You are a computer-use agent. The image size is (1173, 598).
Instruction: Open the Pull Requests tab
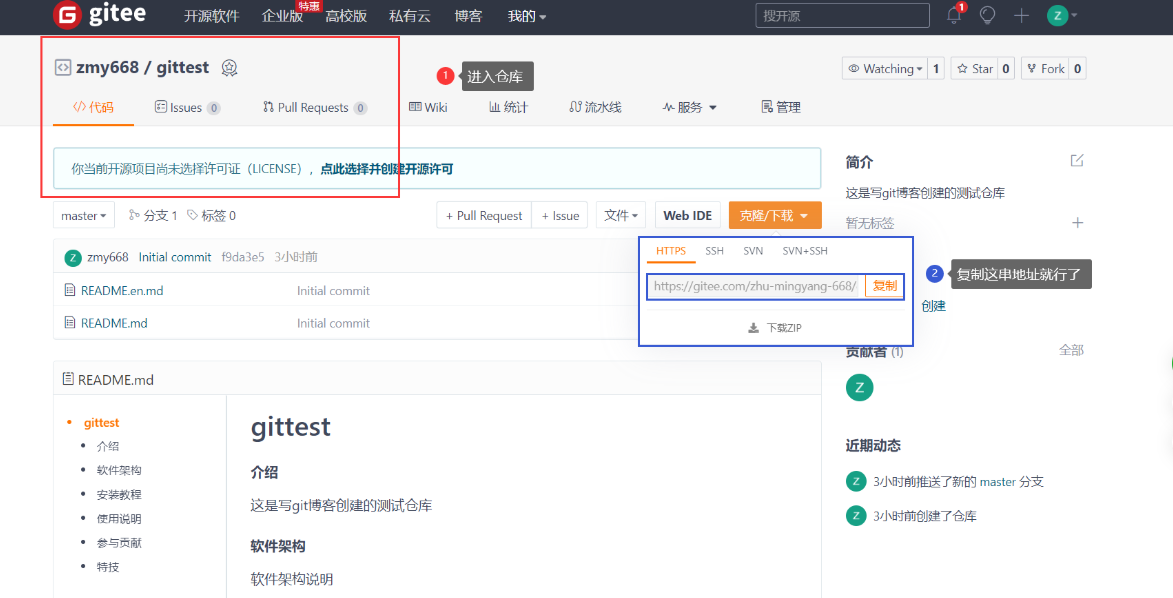(314, 108)
